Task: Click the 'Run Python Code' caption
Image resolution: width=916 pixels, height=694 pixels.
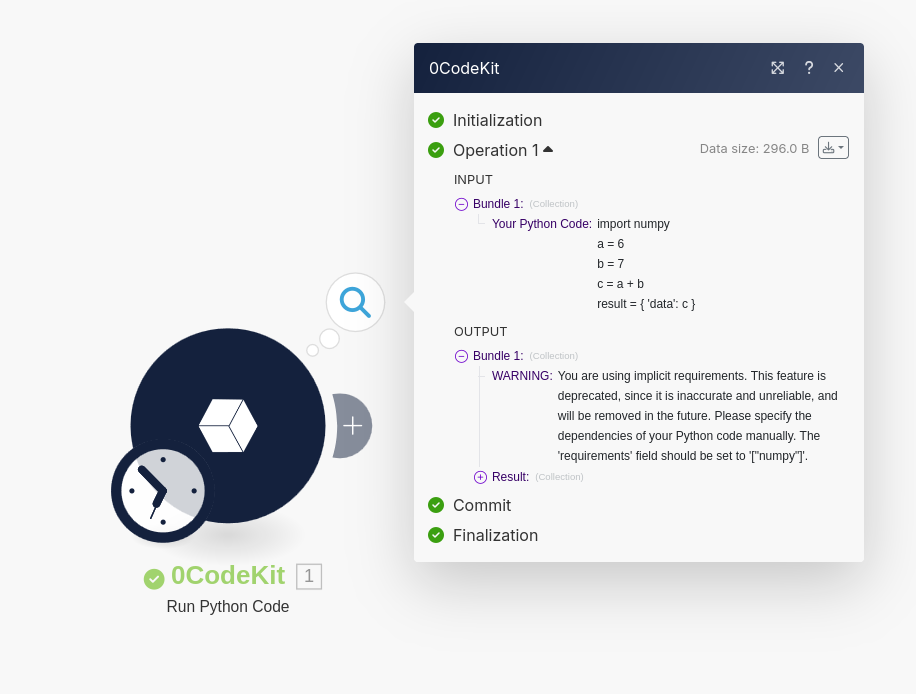Action: [x=228, y=606]
